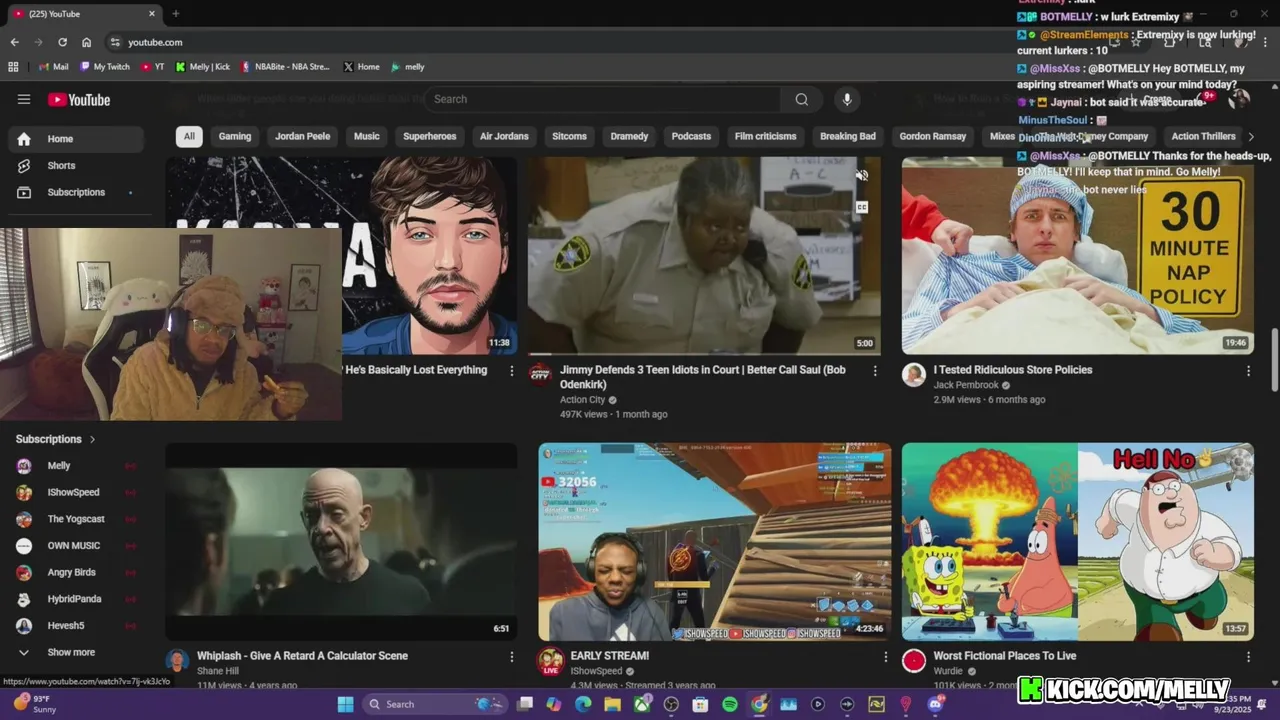Open Windows Start menu
Screen dimensions: 1280x720
(x=345, y=704)
